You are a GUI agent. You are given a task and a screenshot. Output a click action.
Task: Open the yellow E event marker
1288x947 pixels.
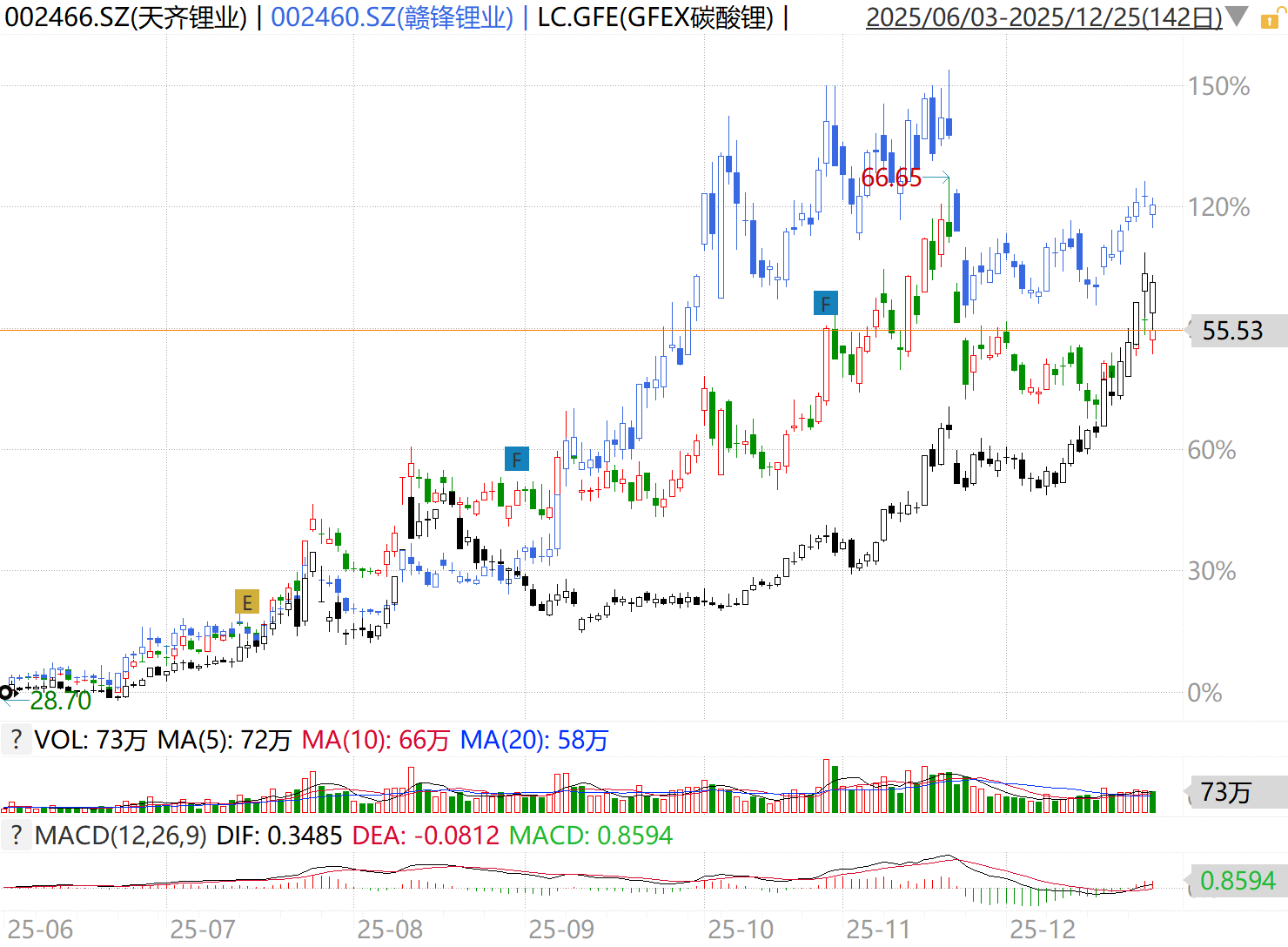(x=247, y=602)
